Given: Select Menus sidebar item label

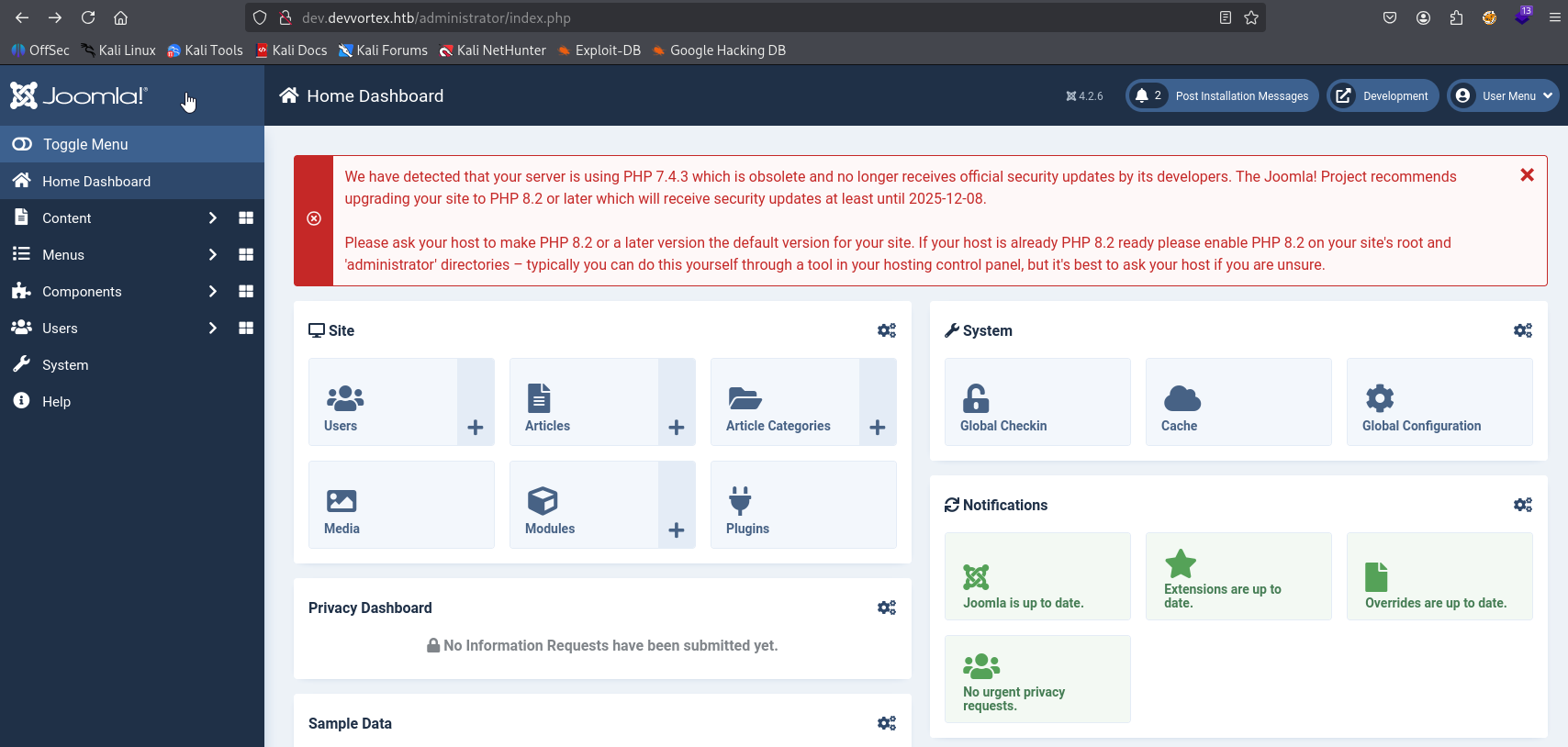Looking at the screenshot, I should (63, 255).
